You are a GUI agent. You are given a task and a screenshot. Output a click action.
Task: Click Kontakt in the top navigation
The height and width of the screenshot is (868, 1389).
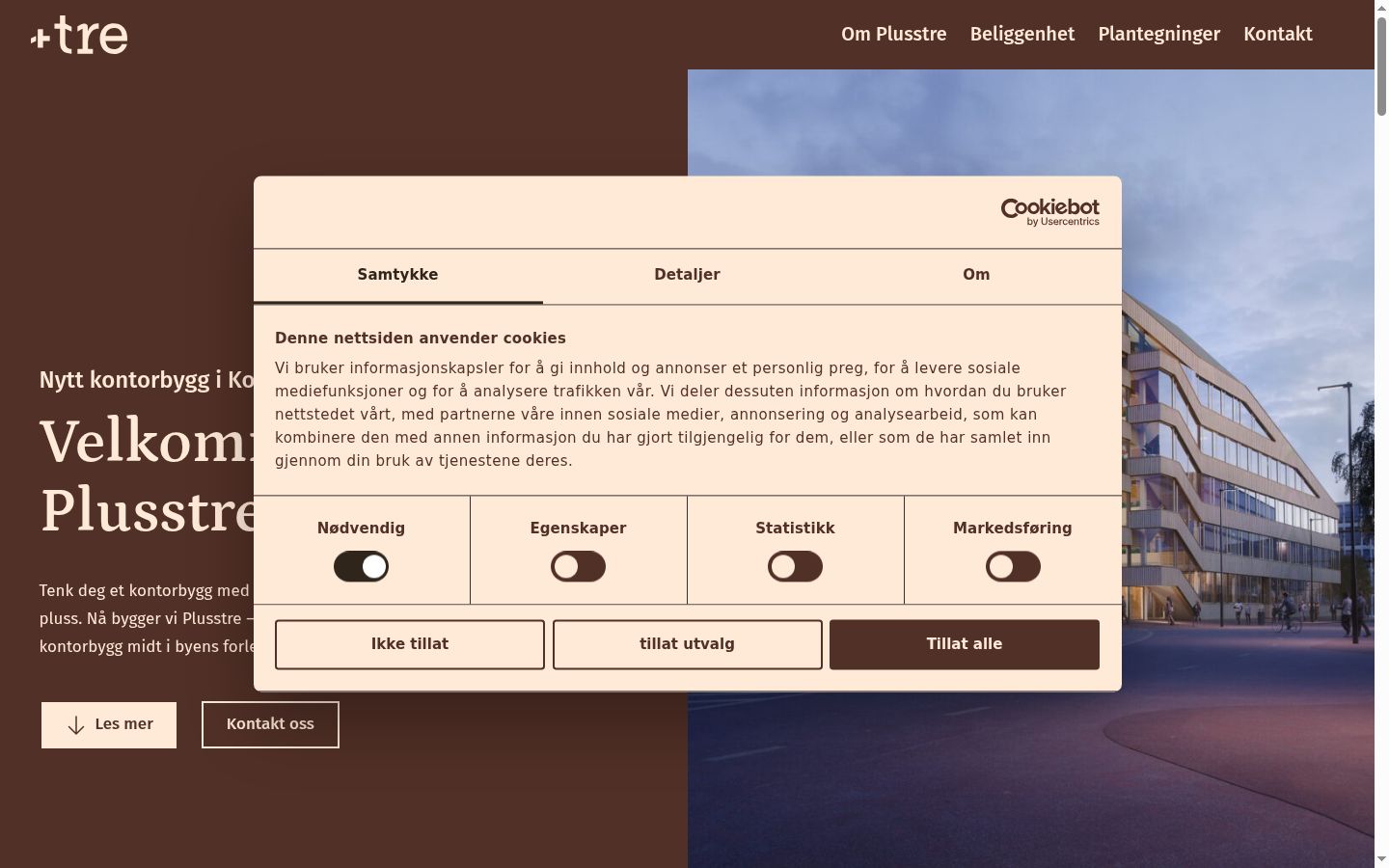coord(1277,34)
